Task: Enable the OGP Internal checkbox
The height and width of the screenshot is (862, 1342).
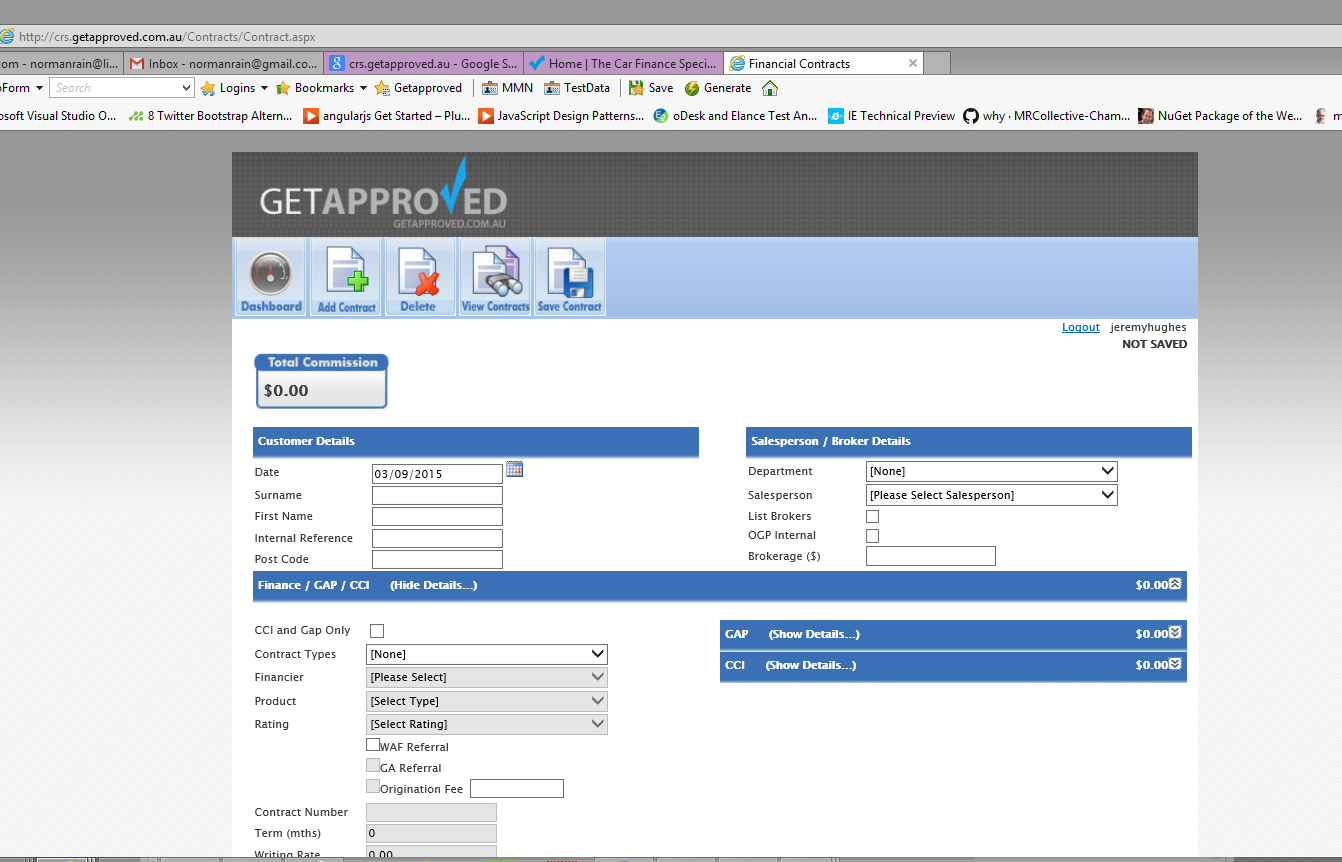Action: tap(872, 536)
